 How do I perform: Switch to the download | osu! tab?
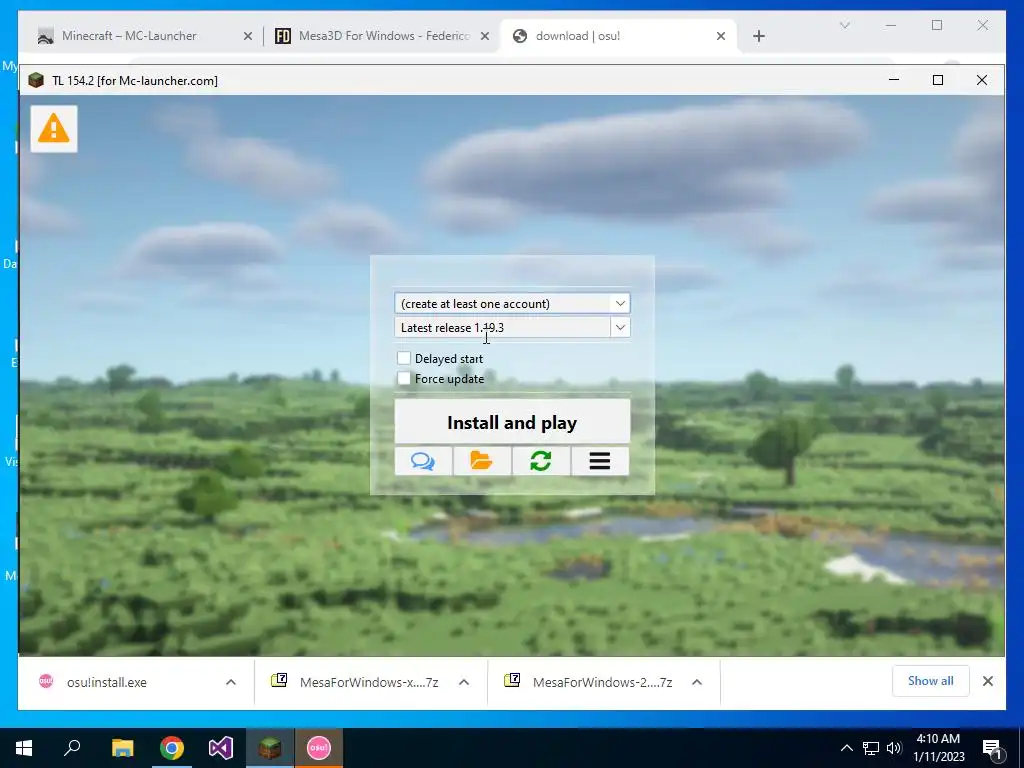point(617,36)
